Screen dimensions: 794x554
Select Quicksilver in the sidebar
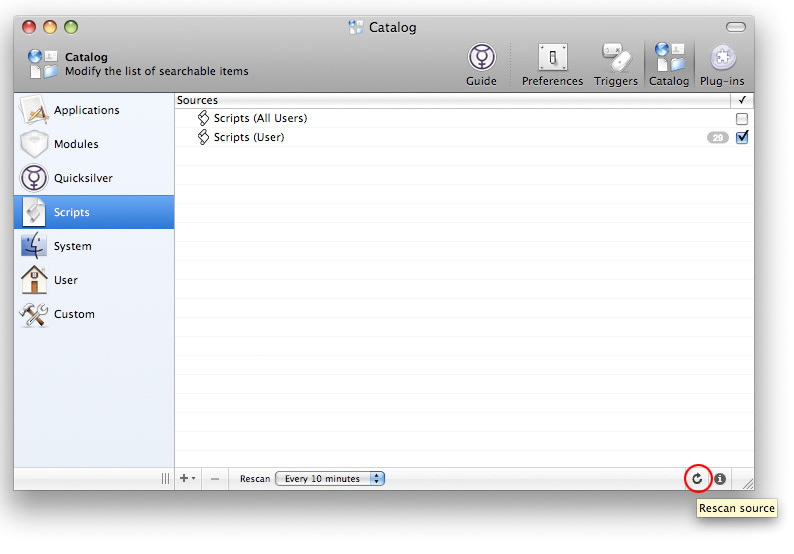click(94, 178)
